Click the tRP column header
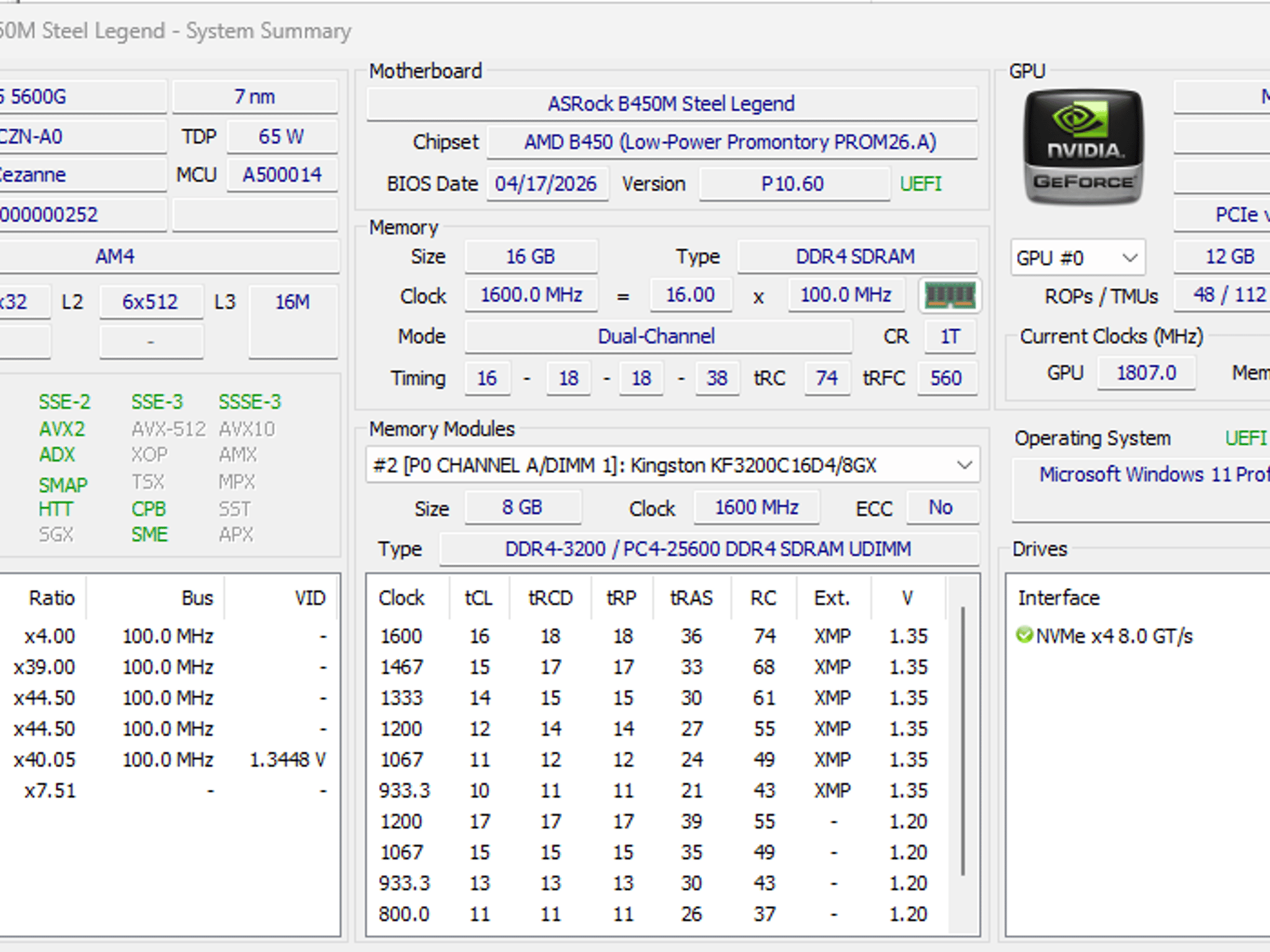Screen dimensions: 1270x952 click(x=622, y=597)
